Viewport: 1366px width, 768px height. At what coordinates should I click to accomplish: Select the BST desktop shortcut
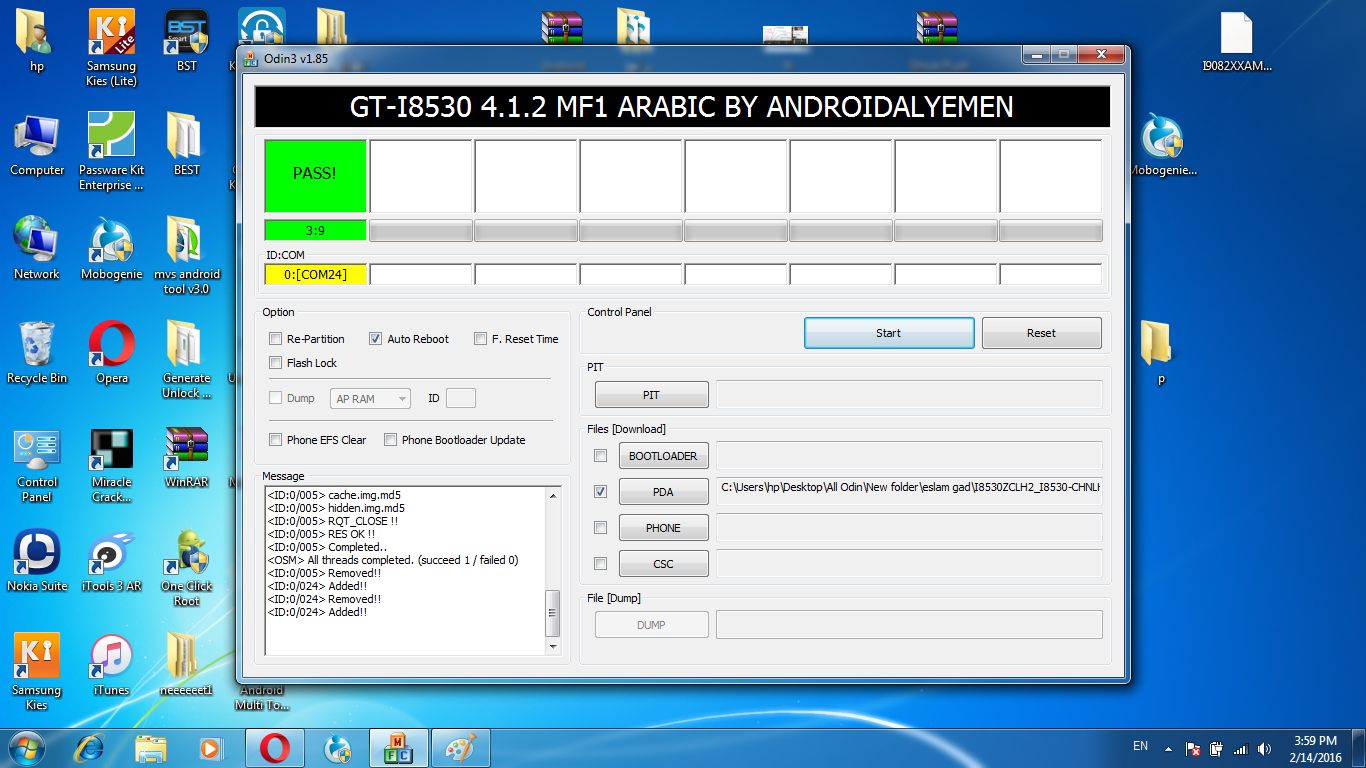pyautogui.click(x=186, y=41)
